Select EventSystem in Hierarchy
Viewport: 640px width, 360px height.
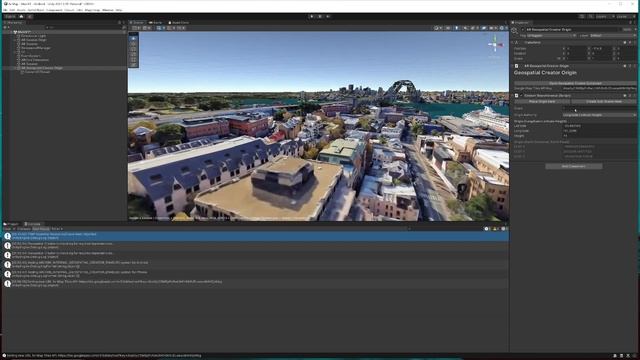31,56
